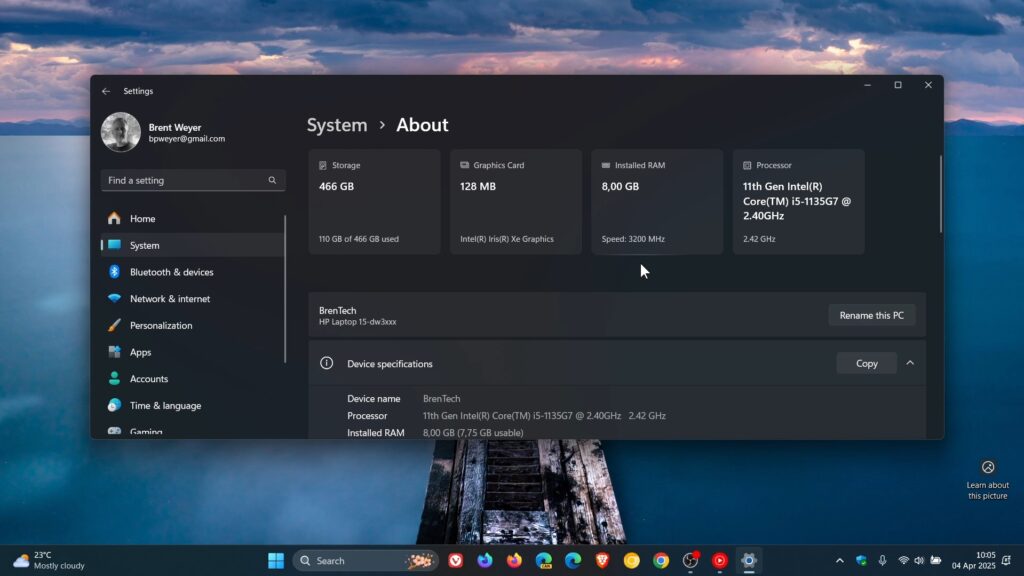The image size is (1024, 576).
Task: Click the Find a setting search field
Action: pos(193,180)
